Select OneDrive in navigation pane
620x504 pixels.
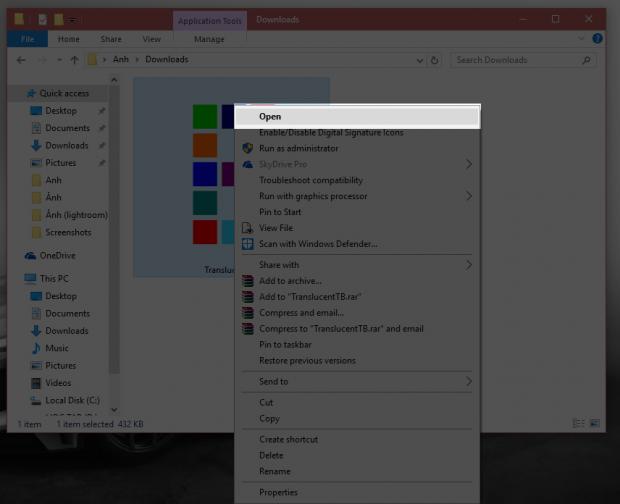(57, 255)
